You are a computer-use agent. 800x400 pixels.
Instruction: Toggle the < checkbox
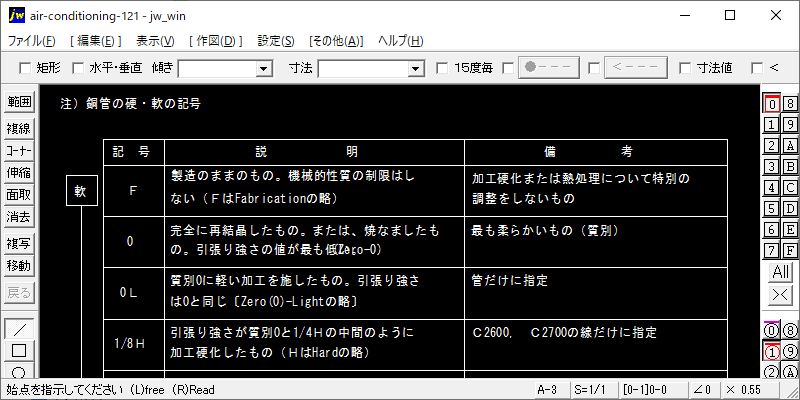click(757, 68)
